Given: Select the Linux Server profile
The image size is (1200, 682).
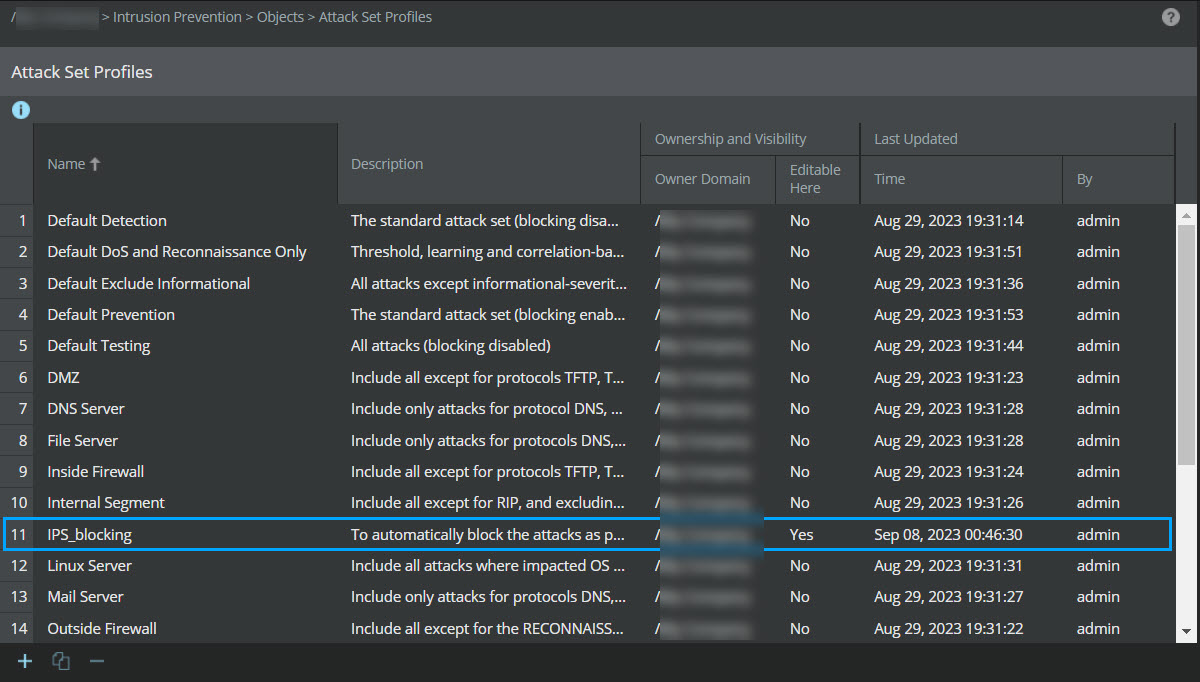Looking at the screenshot, I should tap(89, 566).
